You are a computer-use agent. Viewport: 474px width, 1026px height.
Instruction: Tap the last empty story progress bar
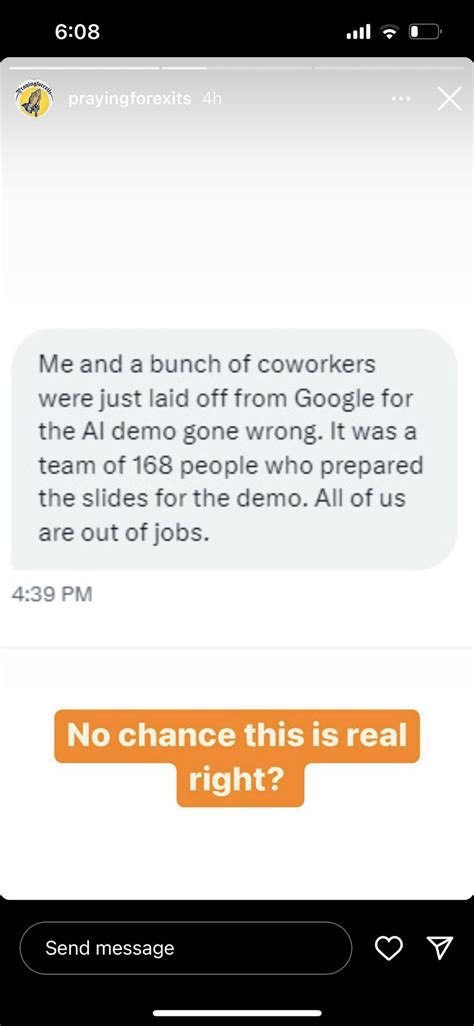pyautogui.click(x=391, y=67)
